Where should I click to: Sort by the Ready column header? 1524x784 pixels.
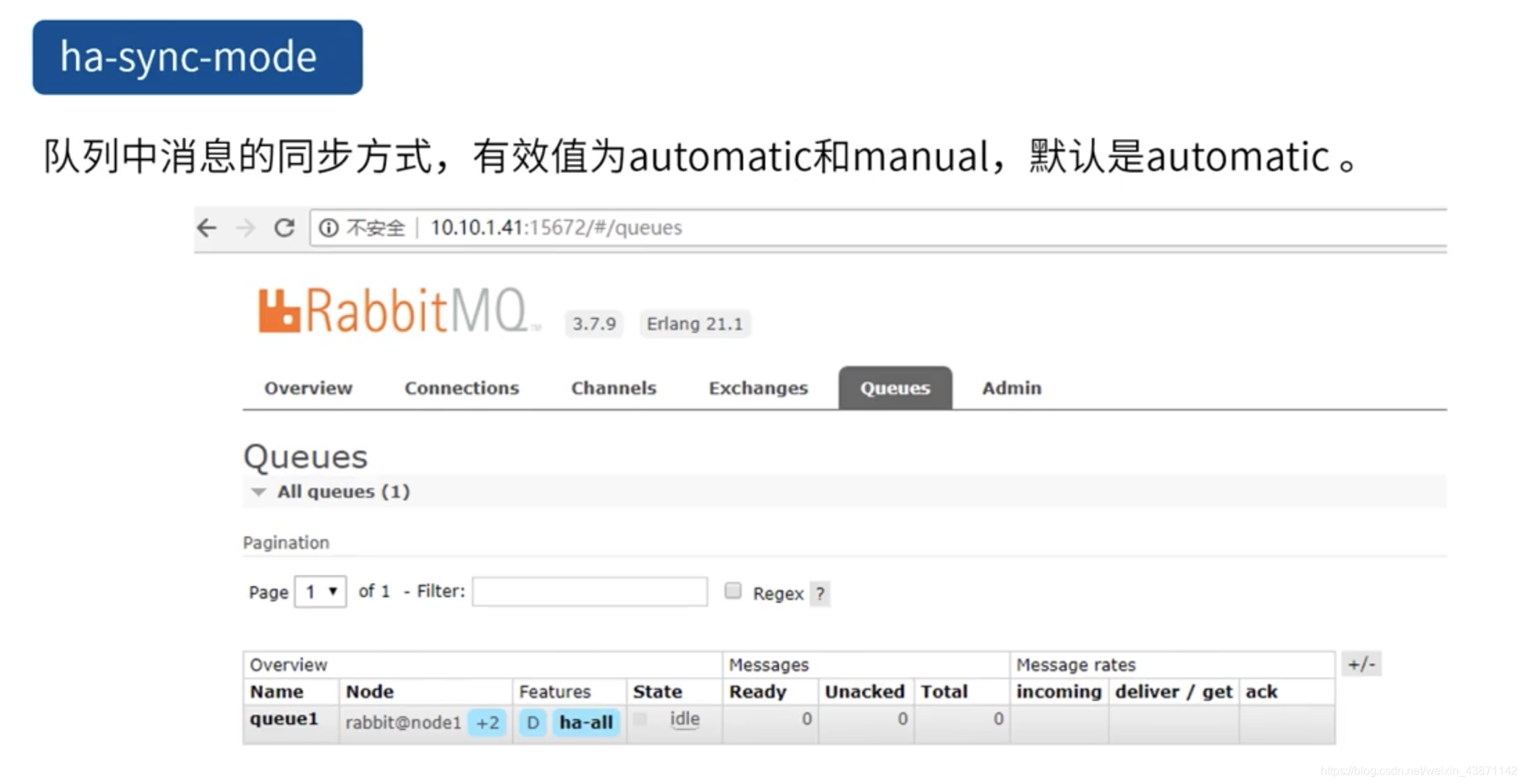(x=758, y=692)
